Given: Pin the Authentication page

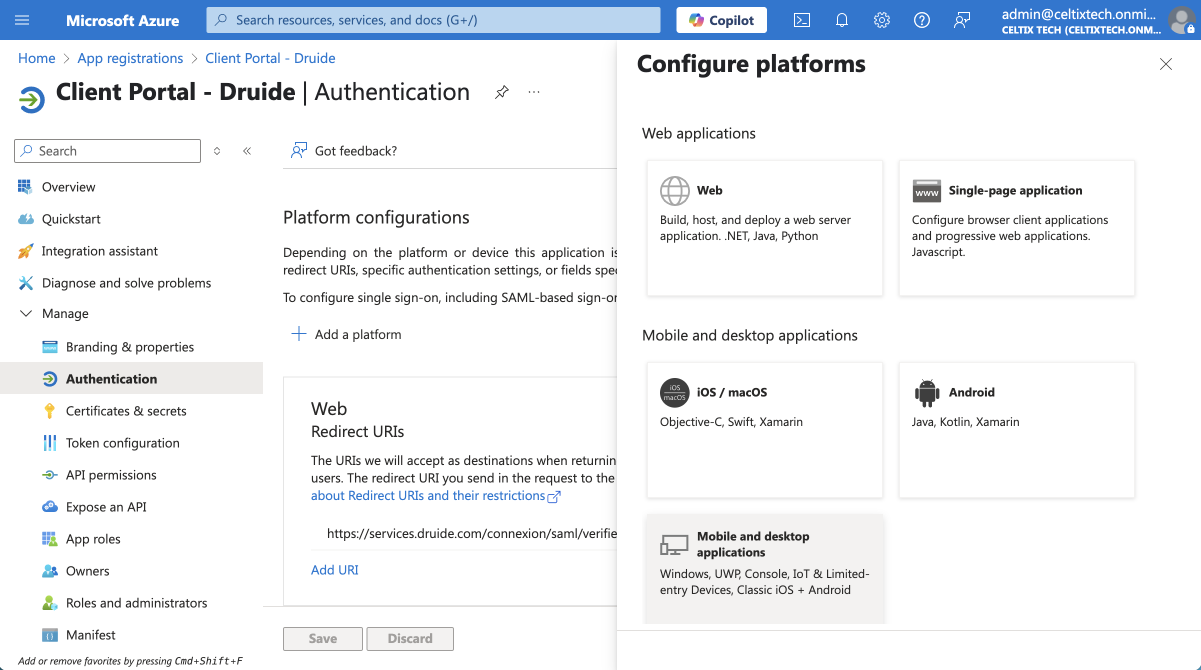Looking at the screenshot, I should click(x=502, y=92).
